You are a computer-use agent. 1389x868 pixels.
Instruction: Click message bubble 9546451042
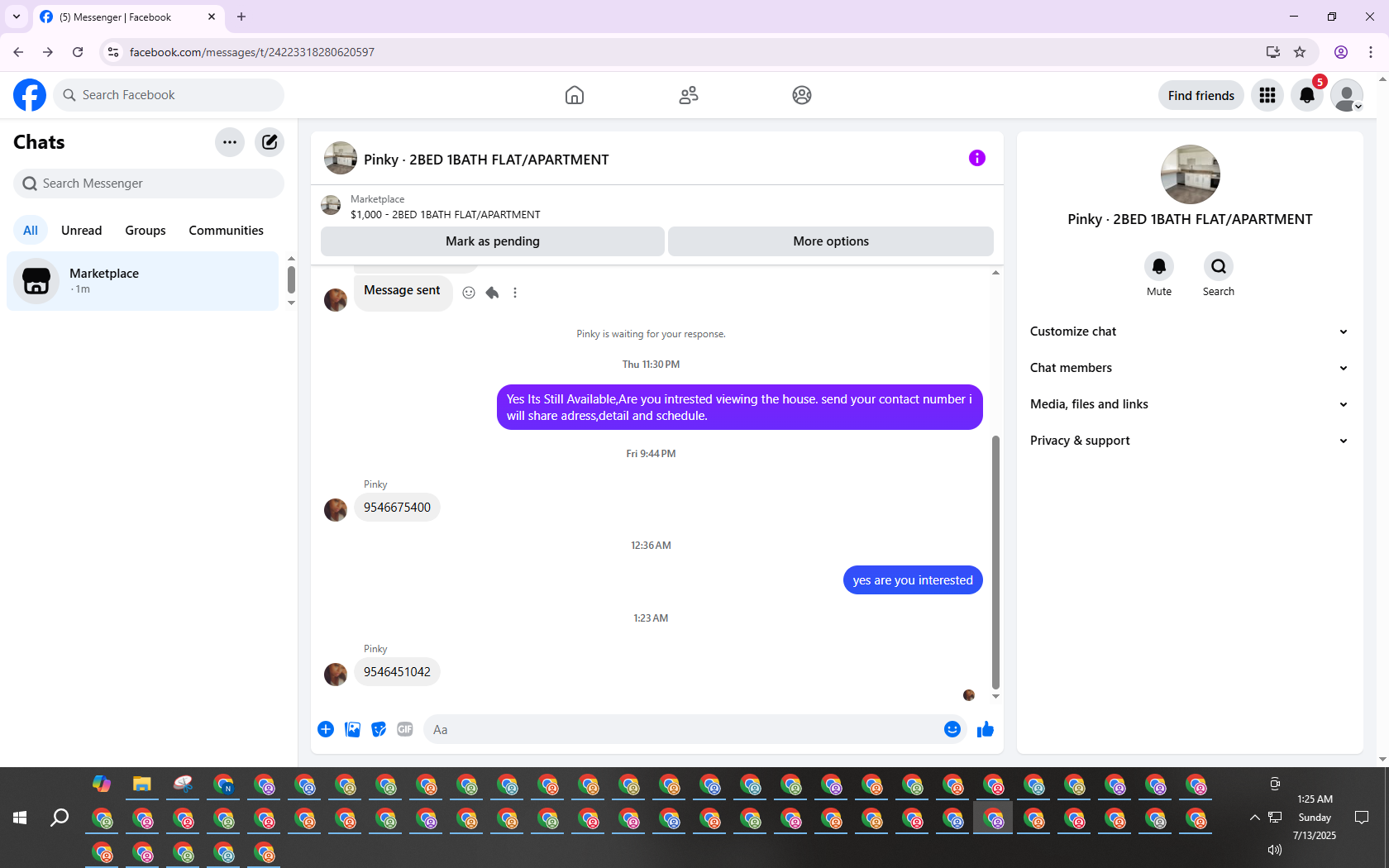tap(397, 672)
